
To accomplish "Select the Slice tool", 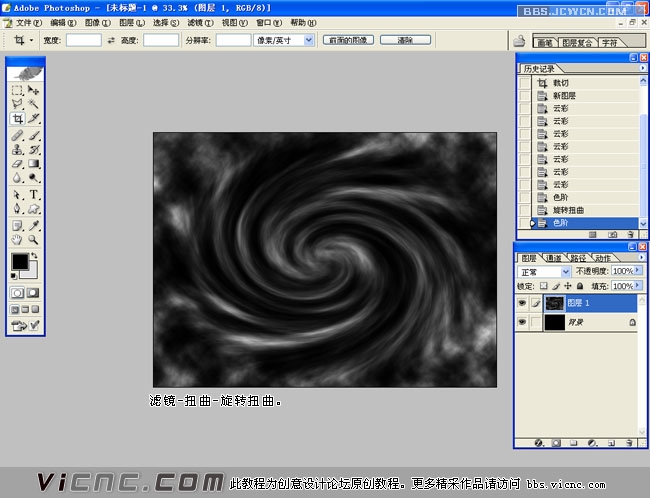I will (x=34, y=119).
